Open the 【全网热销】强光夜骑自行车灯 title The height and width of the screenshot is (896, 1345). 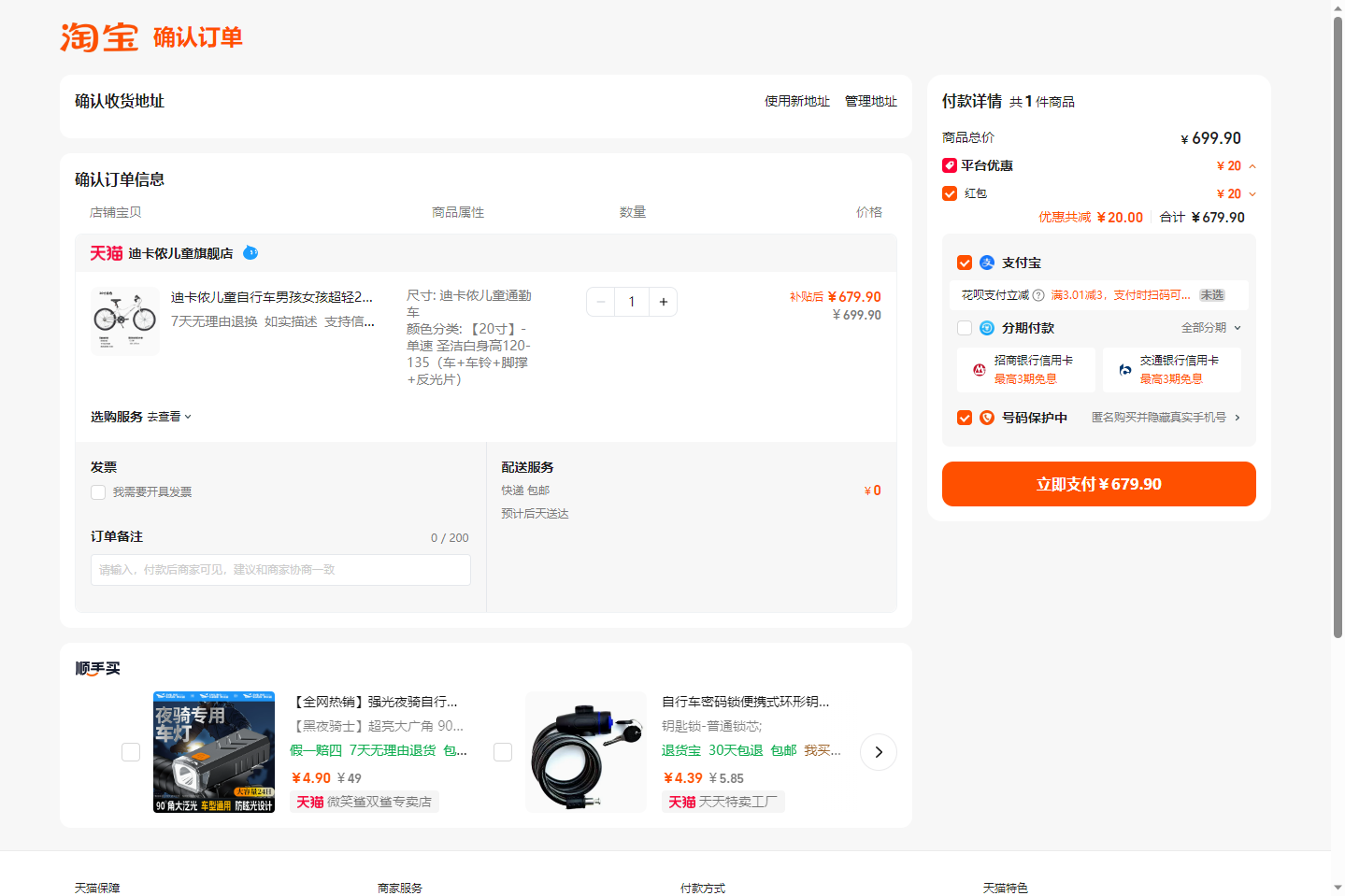click(374, 702)
